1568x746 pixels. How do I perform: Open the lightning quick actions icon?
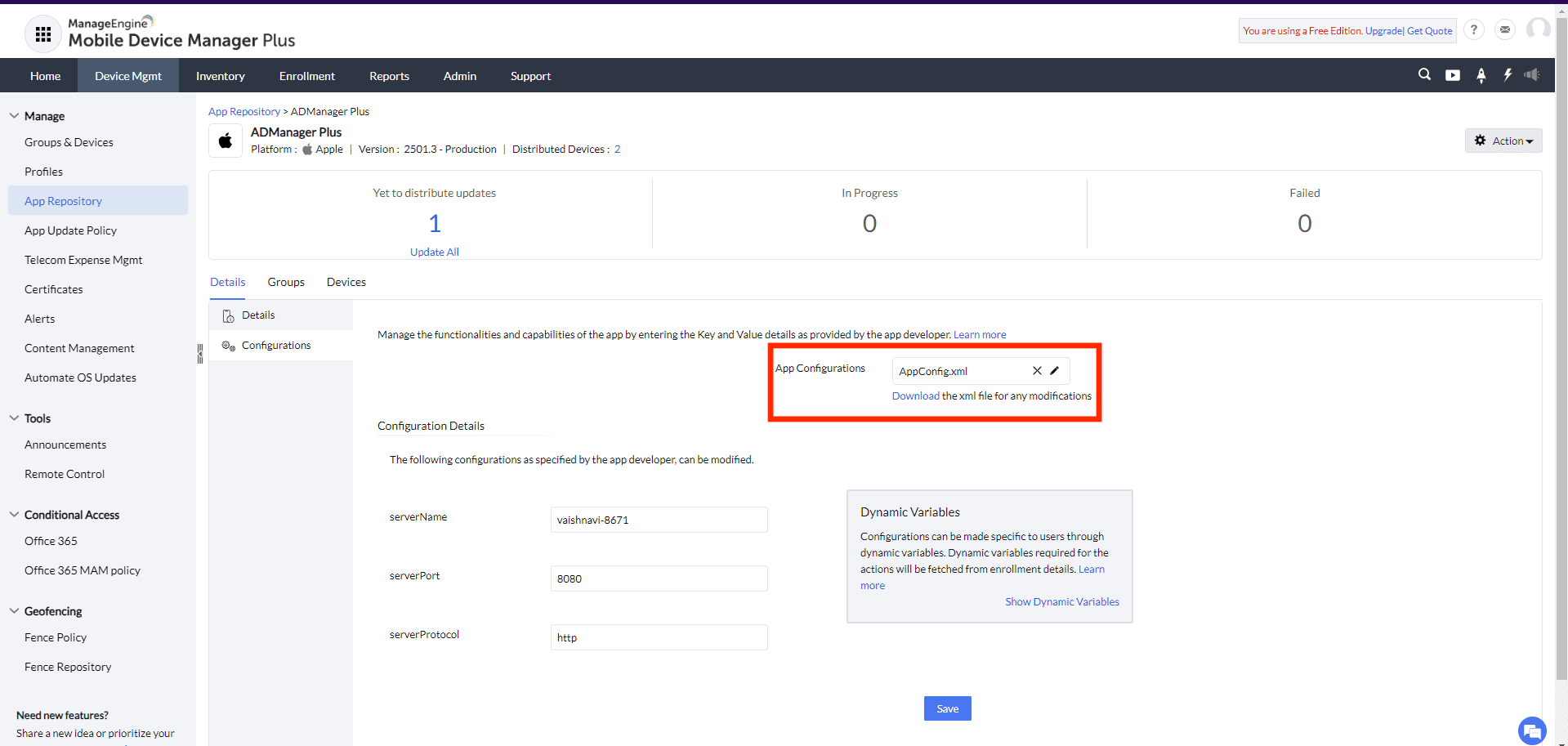coord(1508,74)
